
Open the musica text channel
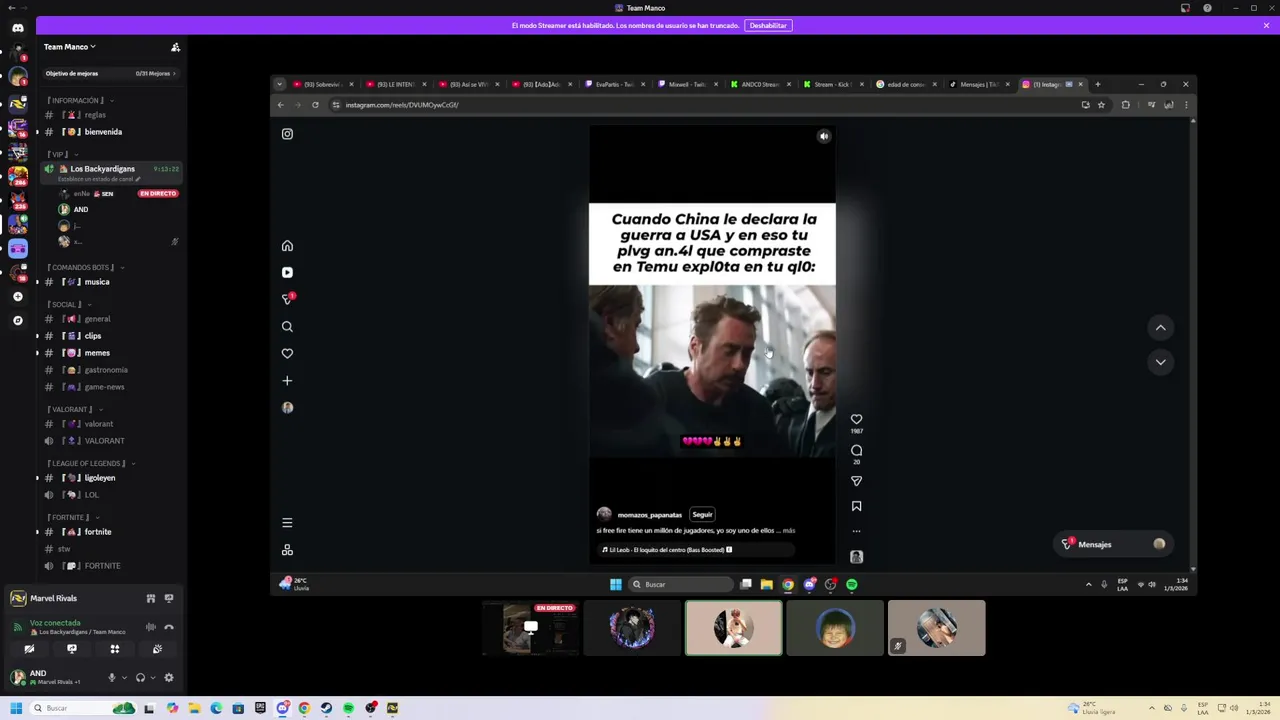point(110,282)
